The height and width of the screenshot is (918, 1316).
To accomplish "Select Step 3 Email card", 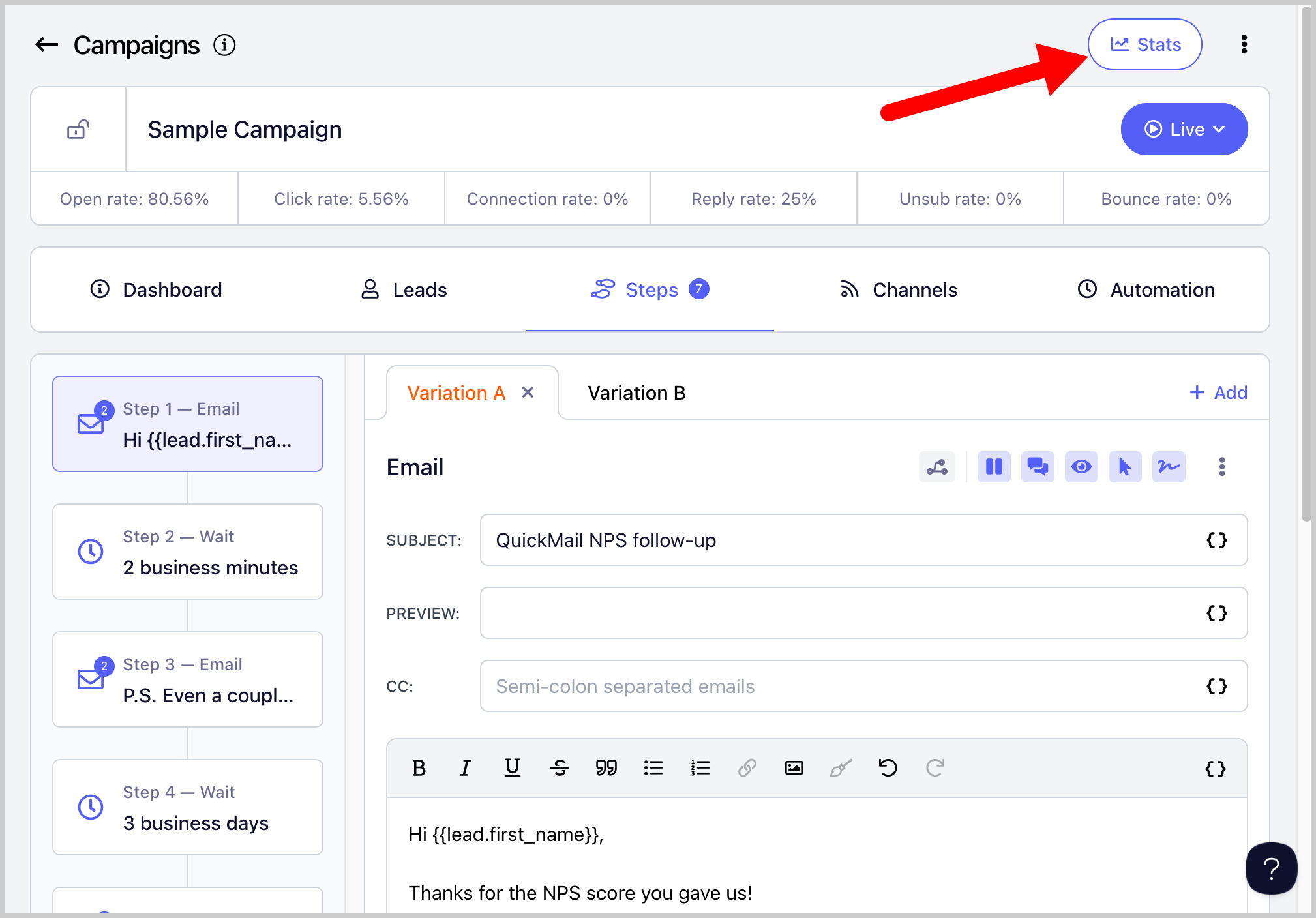I will coord(188,679).
